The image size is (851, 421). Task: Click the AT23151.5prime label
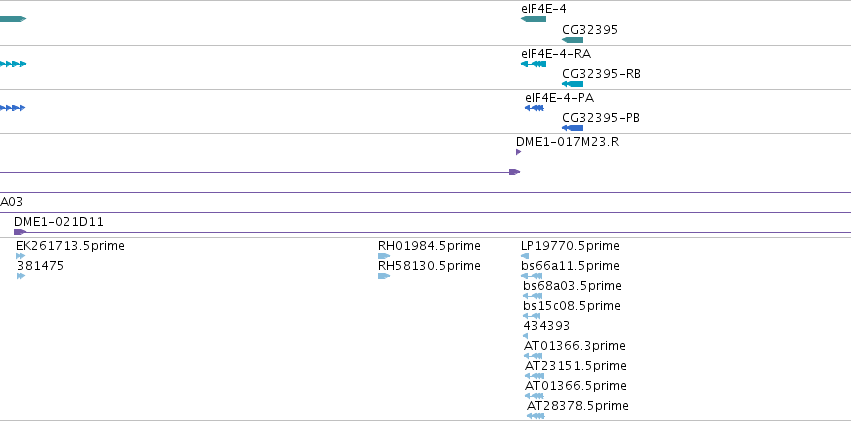coord(576,366)
